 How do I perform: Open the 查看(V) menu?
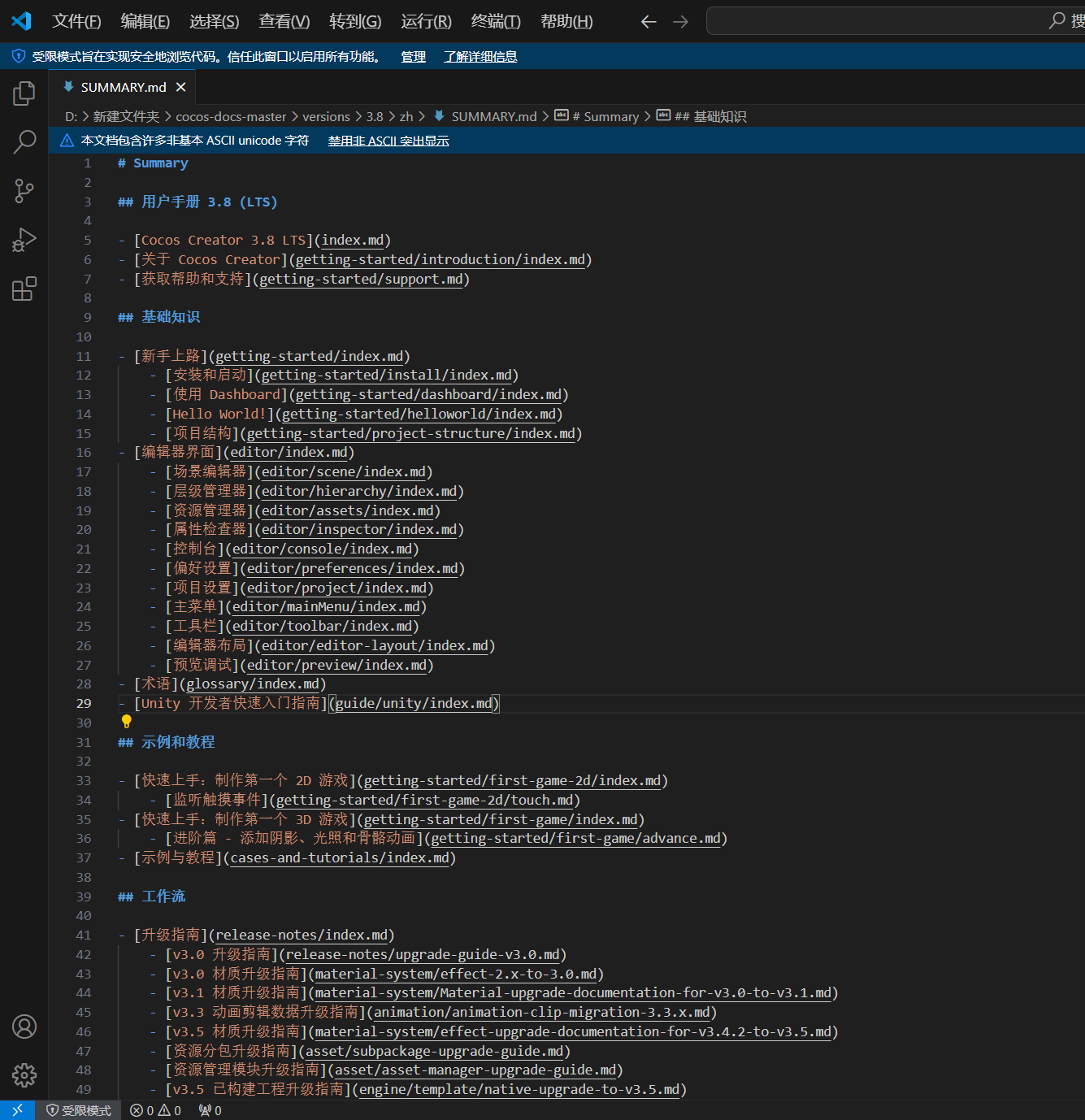(284, 21)
